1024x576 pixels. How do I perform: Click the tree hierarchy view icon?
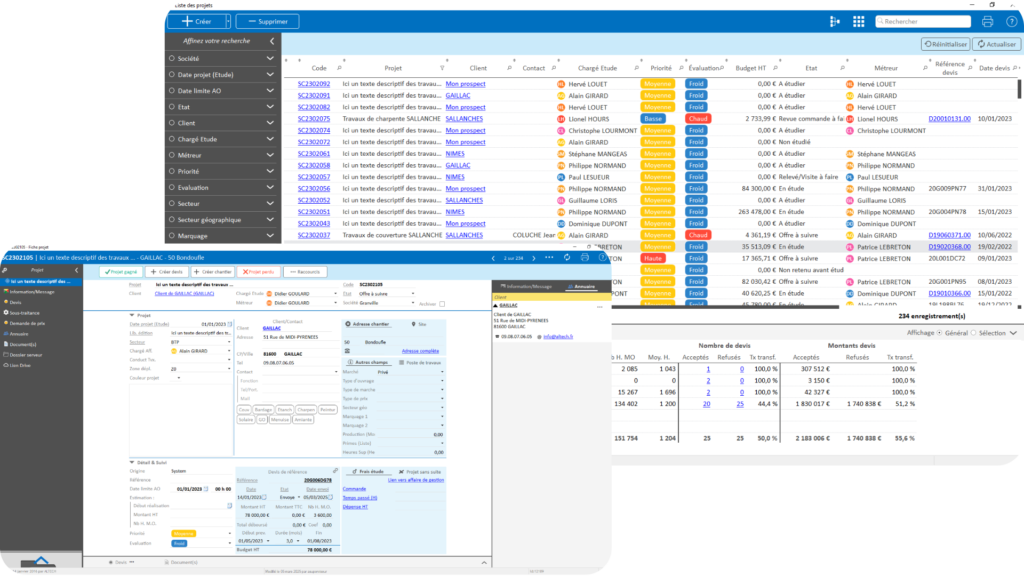pyautogui.click(x=835, y=21)
